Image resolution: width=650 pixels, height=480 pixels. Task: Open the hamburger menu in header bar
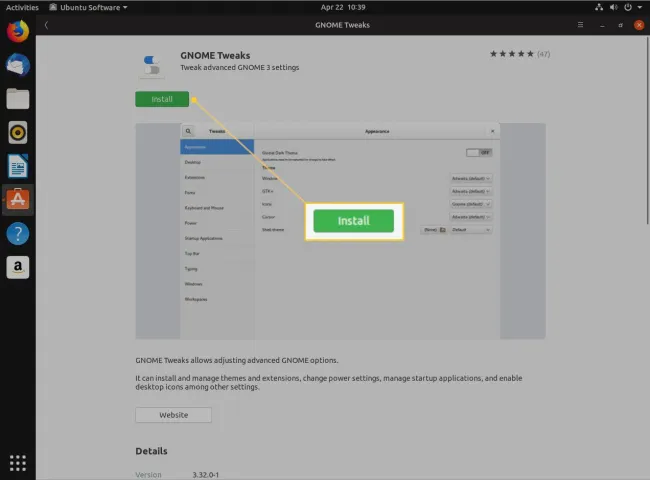(x=580, y=25)
